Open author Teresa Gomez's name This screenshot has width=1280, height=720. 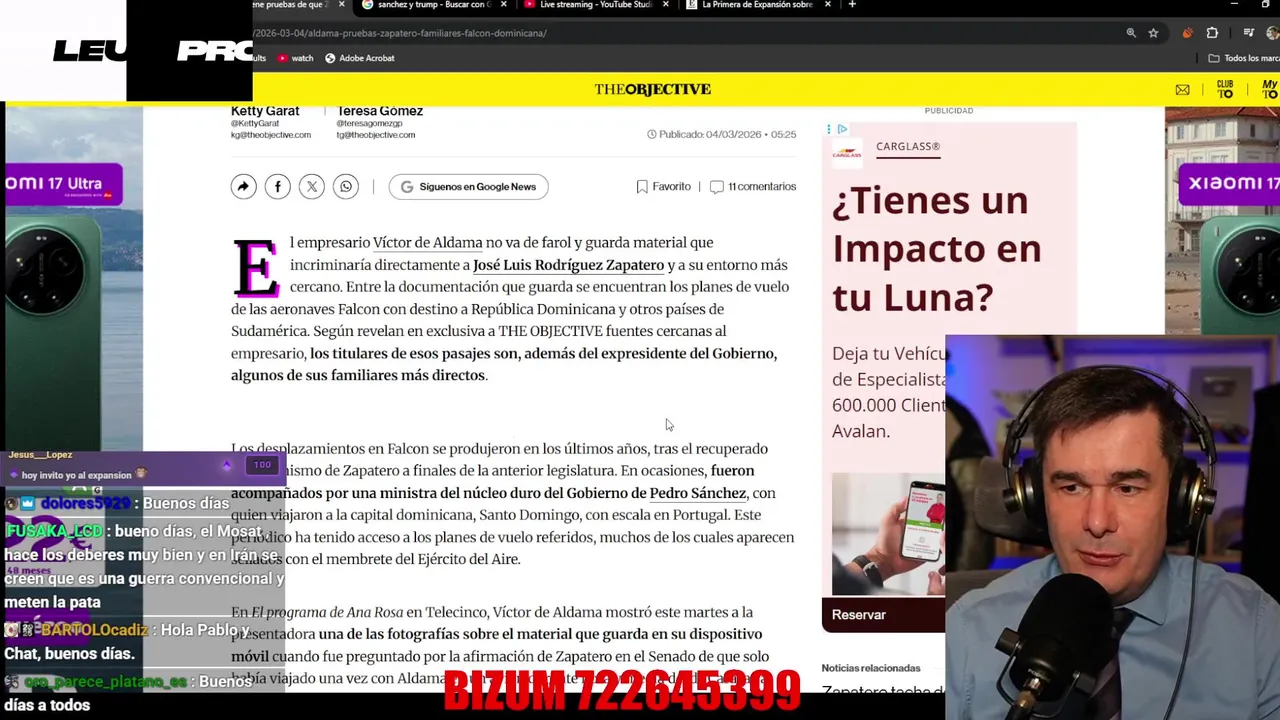[380, 111]
